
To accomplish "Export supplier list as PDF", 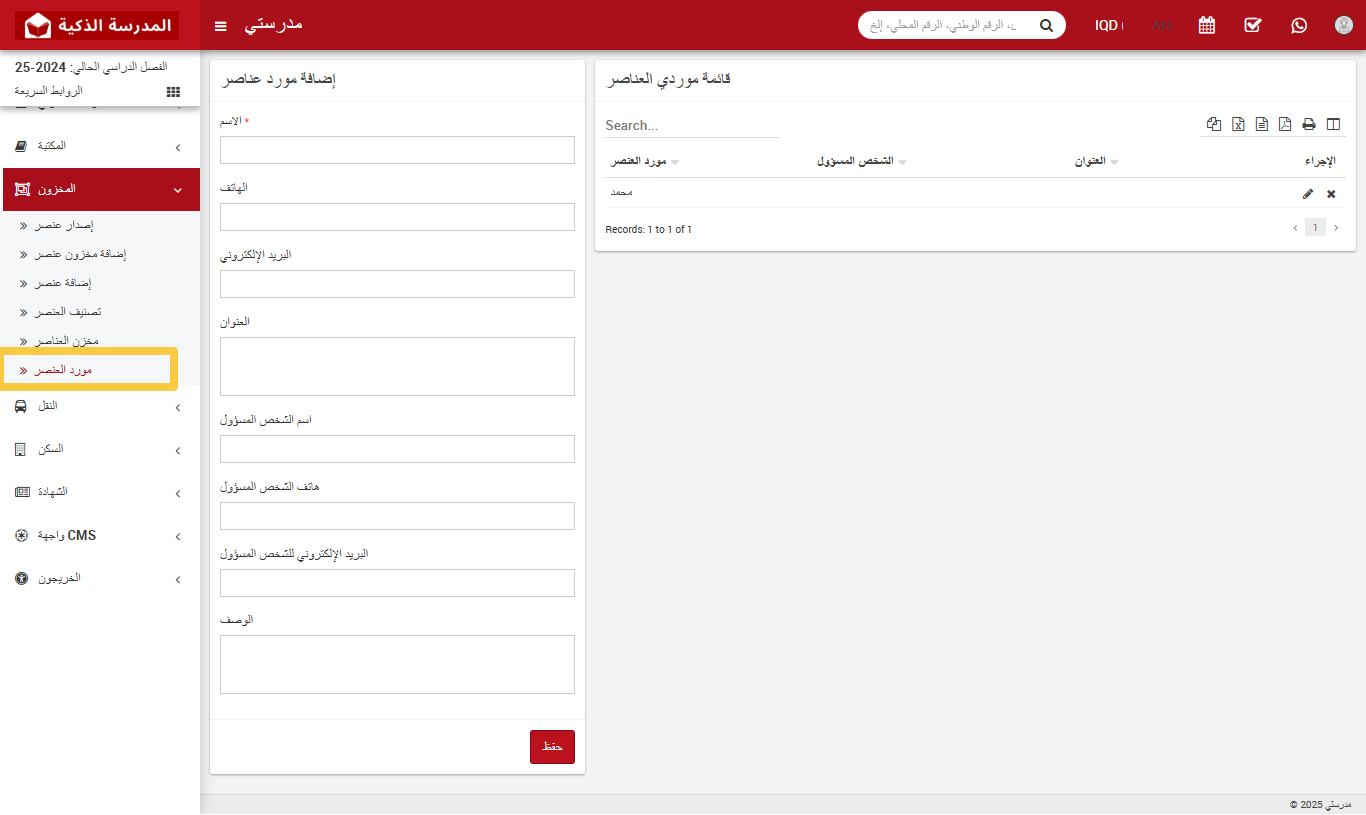I will pos(1285,123).
